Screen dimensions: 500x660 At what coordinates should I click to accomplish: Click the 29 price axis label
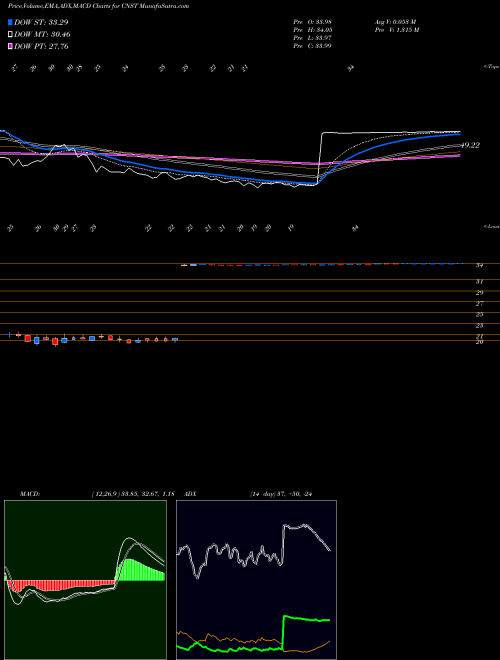(x=479, y=293)
